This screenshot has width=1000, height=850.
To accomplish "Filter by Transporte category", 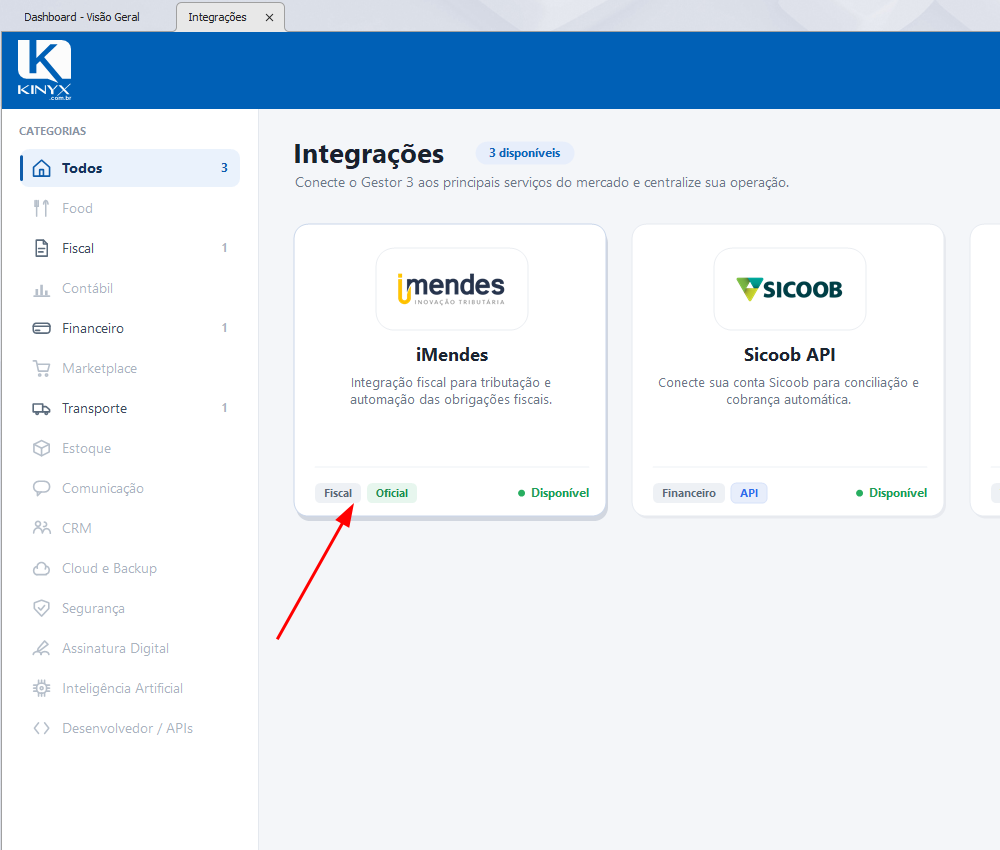I will [130, 409].
